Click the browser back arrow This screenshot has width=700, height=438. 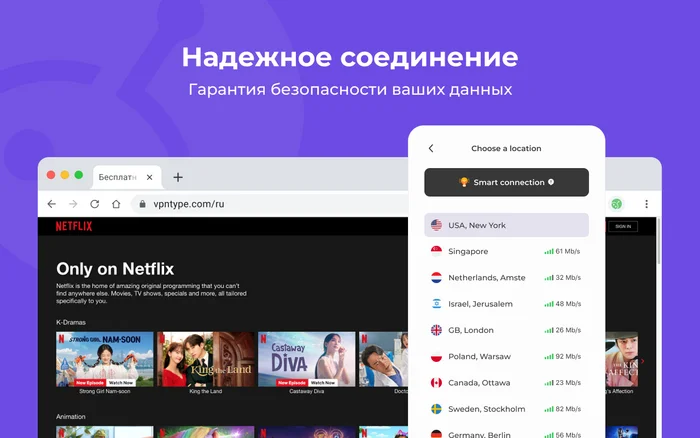52,204
